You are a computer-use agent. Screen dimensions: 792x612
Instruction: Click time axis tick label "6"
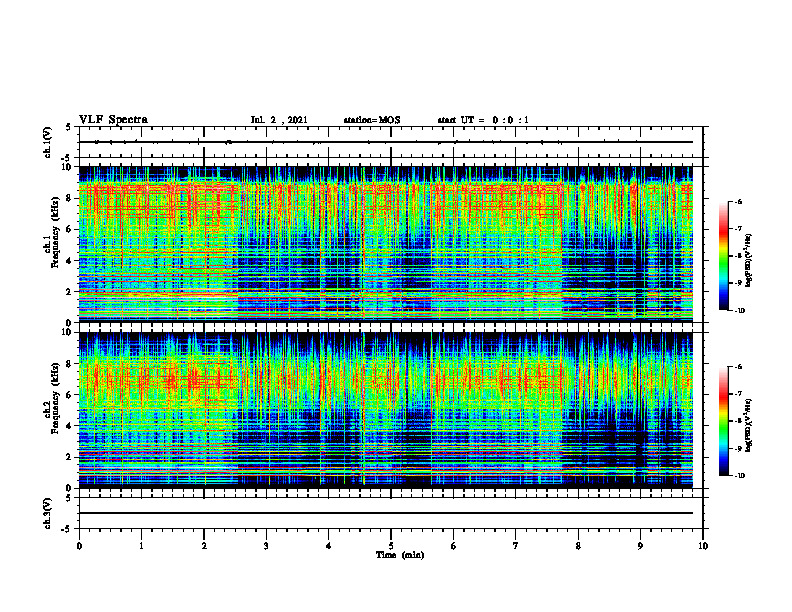pos(454,546)
